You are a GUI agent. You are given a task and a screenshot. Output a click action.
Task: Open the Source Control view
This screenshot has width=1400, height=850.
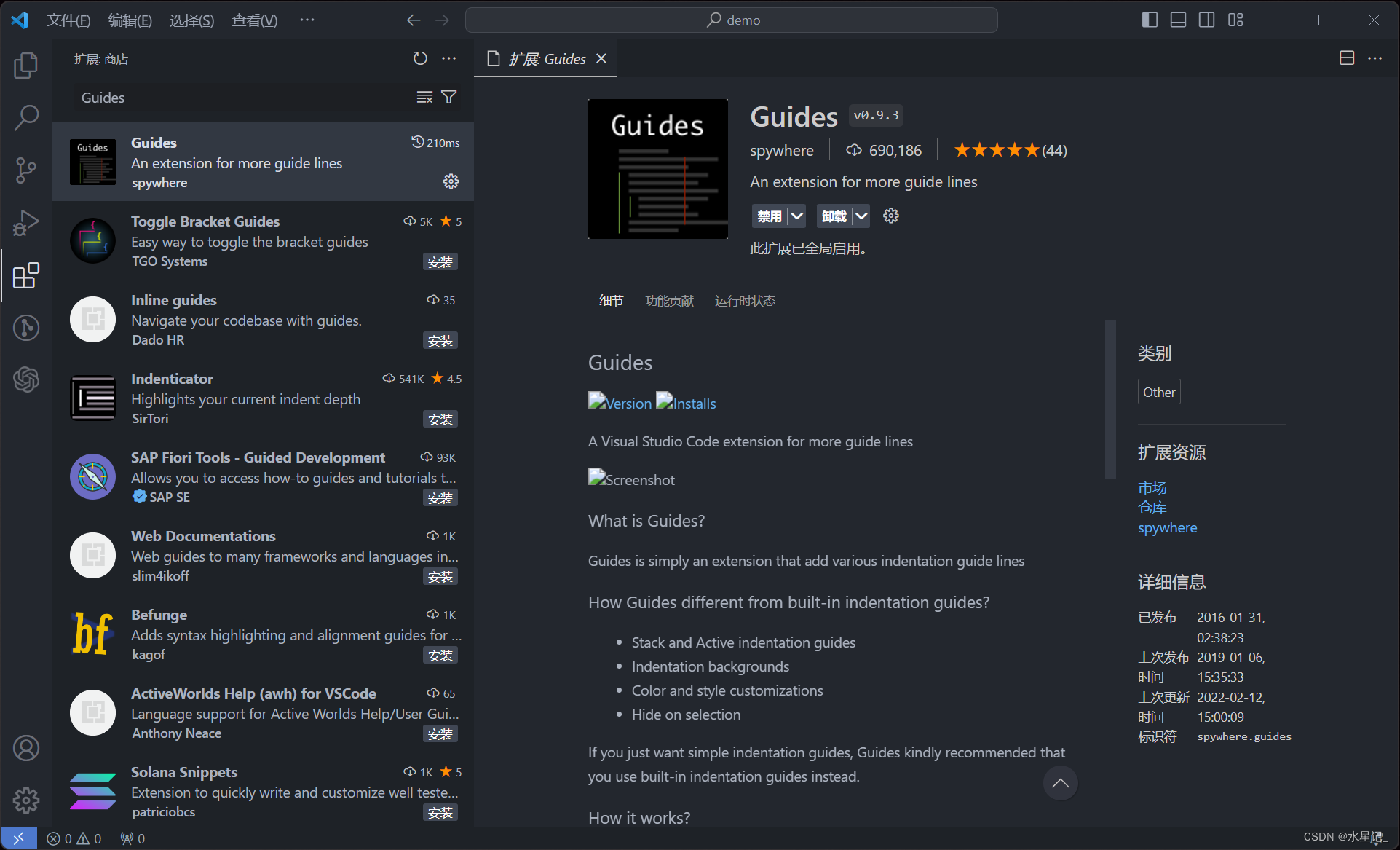(x=26, y=170)
